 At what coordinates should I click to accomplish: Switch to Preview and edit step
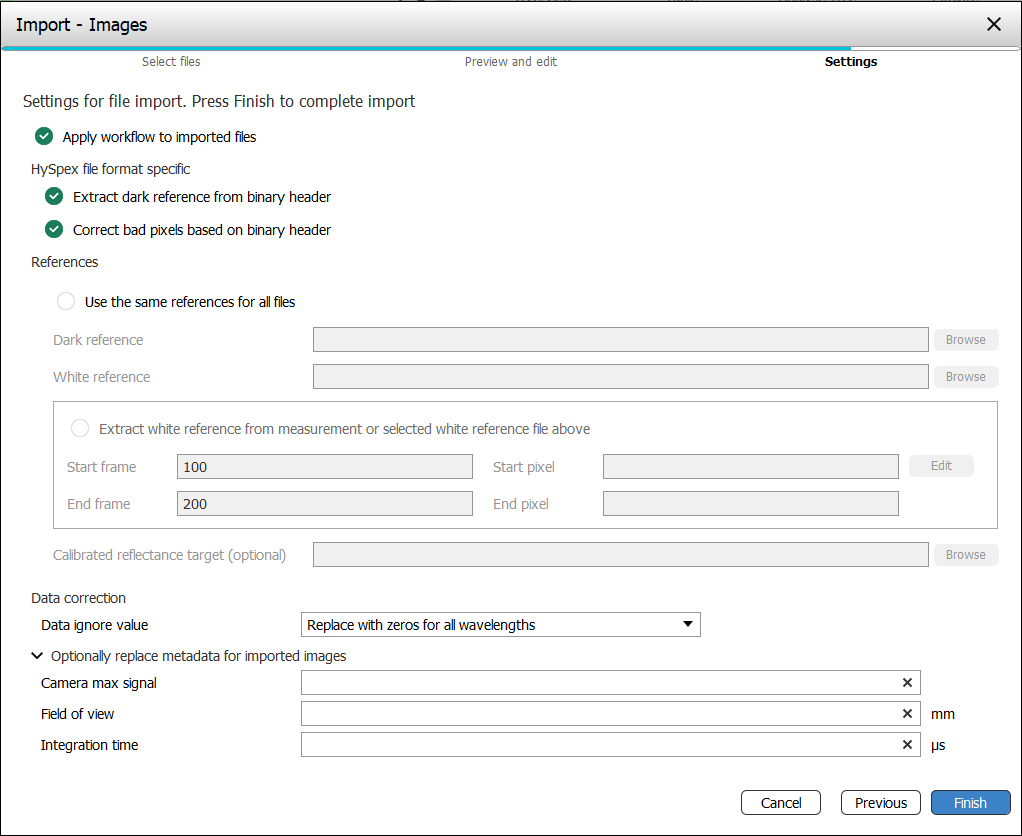point(510,62)
